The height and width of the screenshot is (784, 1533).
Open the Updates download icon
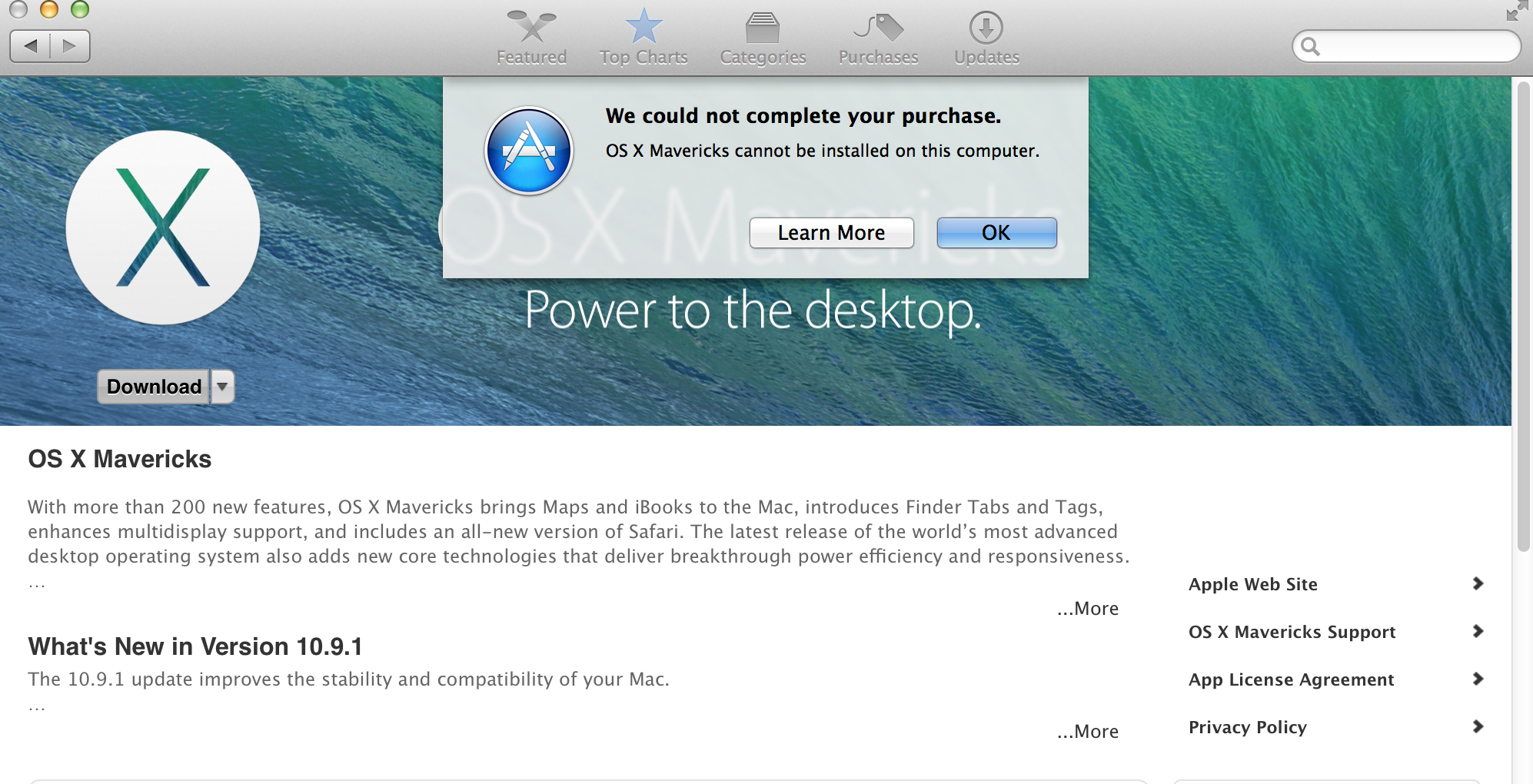986,28
